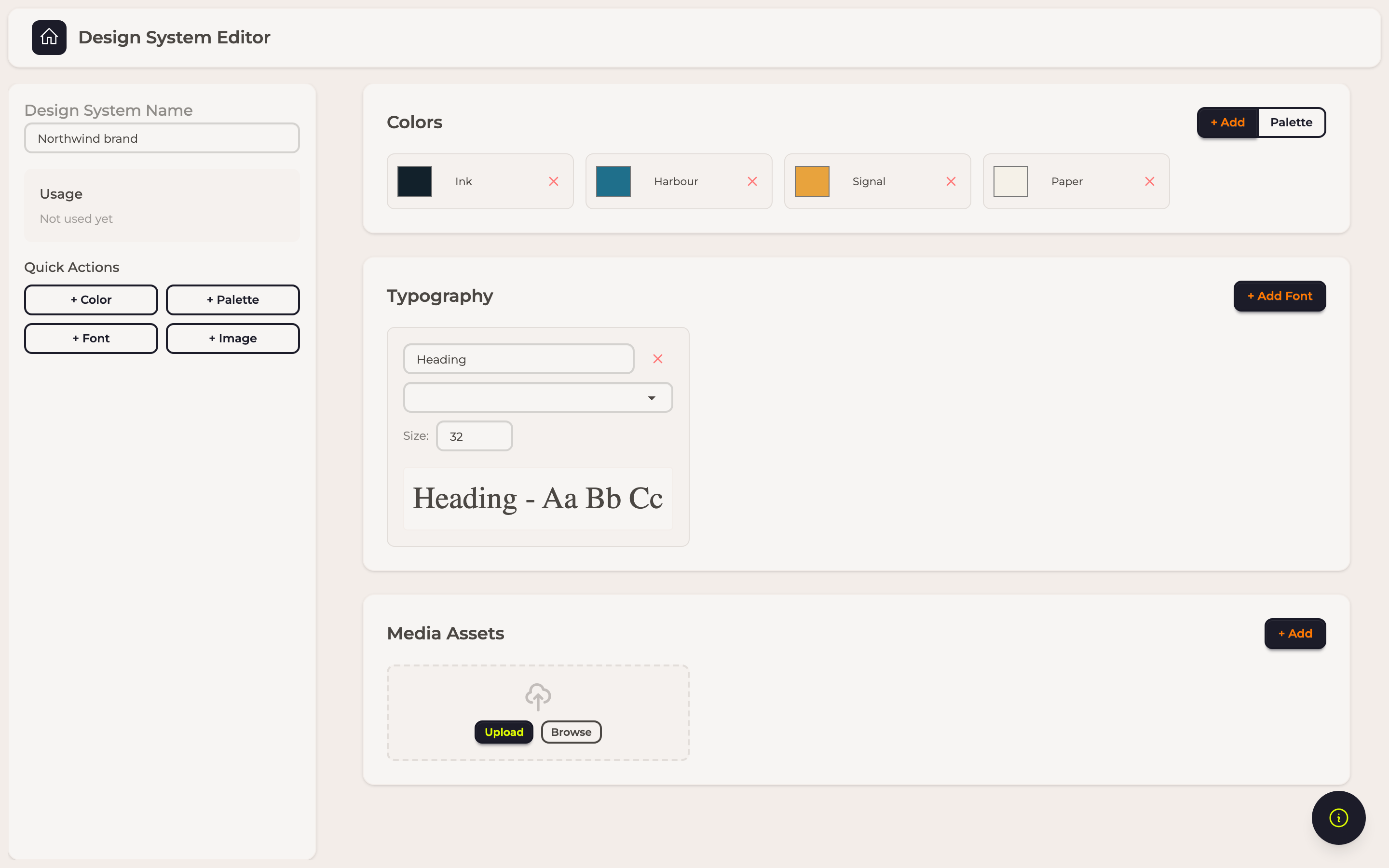Edit the Design System Name field

(162, 138)
